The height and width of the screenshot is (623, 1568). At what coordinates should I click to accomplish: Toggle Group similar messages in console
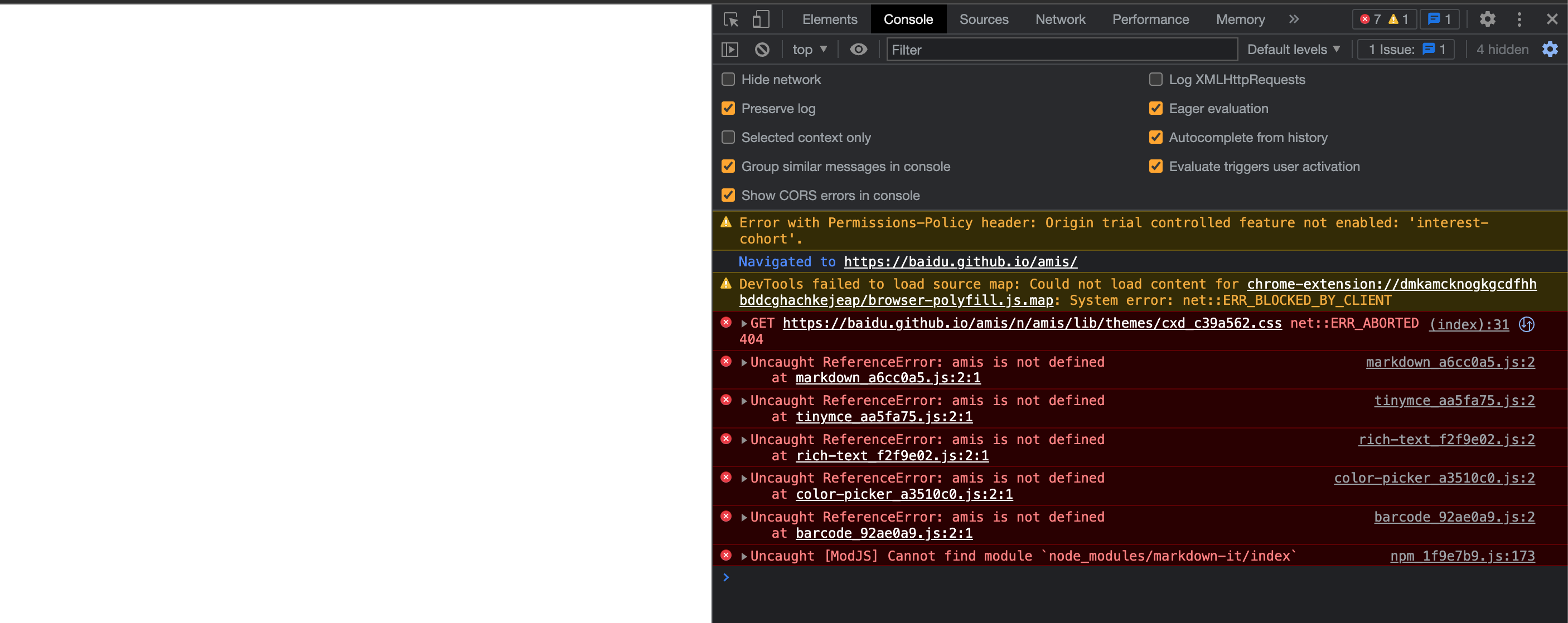click(x=728, y=166)
